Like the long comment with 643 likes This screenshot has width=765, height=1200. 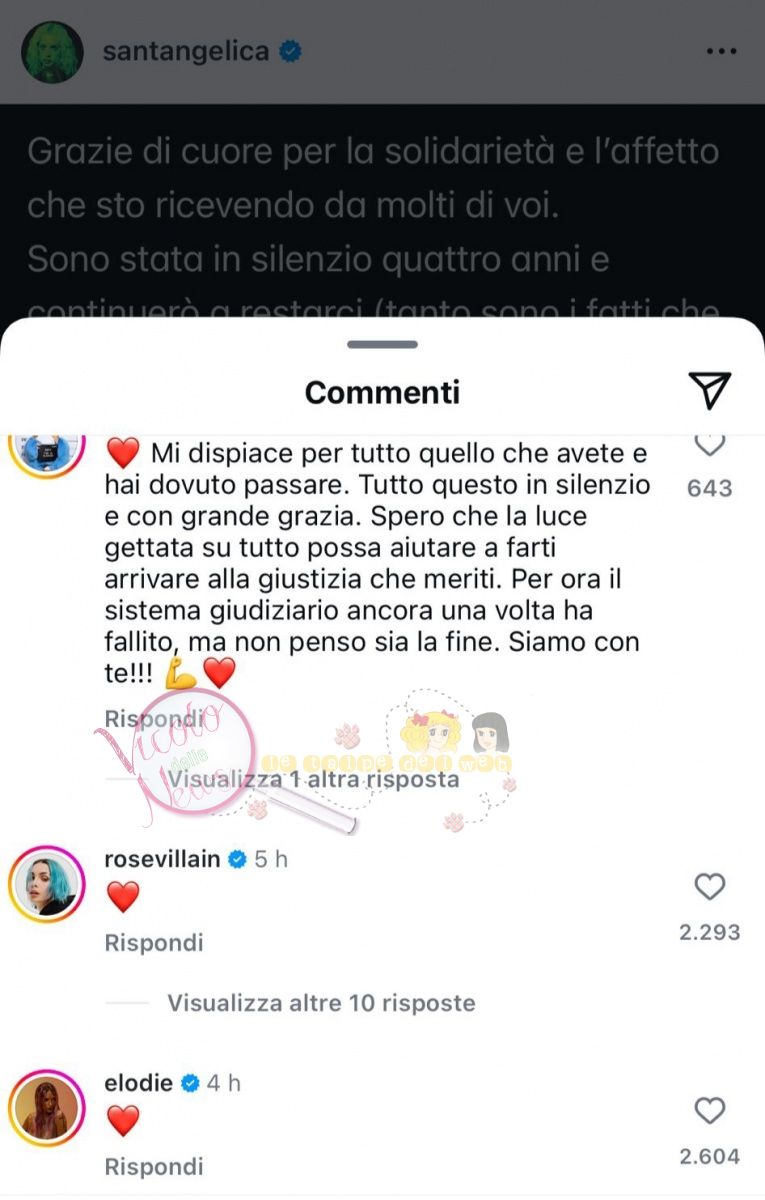709,444
